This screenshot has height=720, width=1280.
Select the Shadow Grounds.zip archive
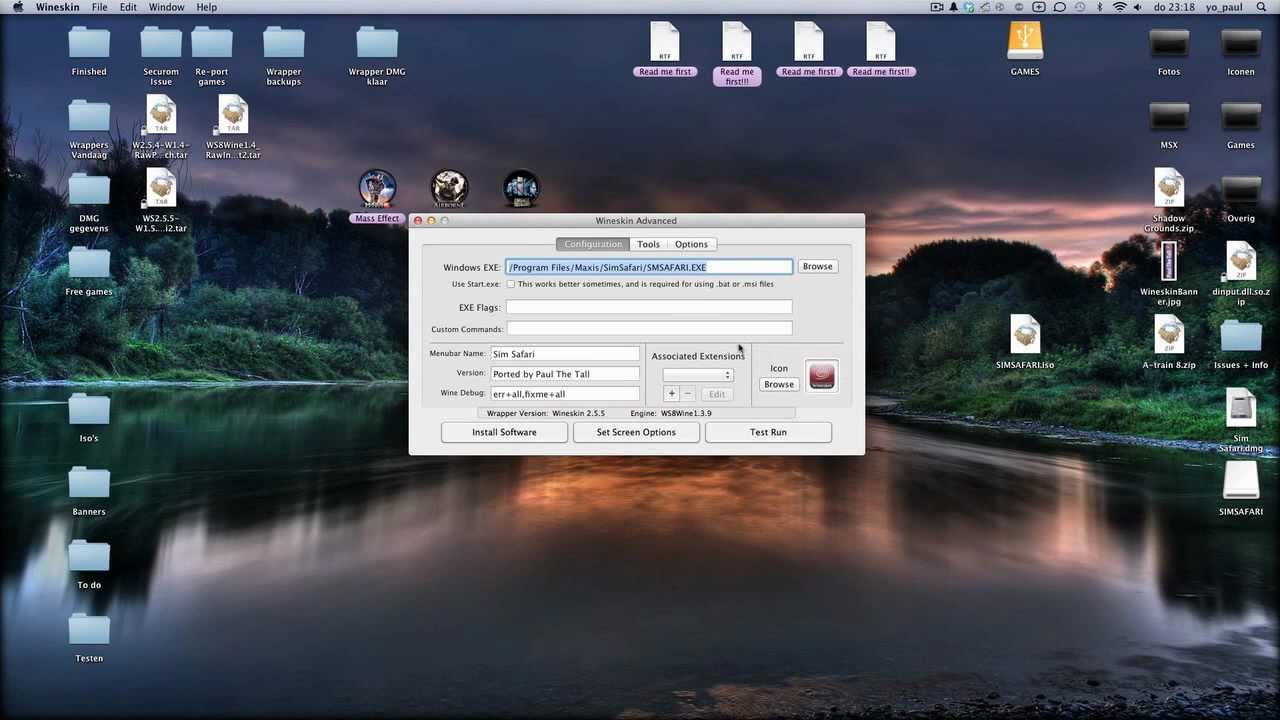pos(1169,188)
